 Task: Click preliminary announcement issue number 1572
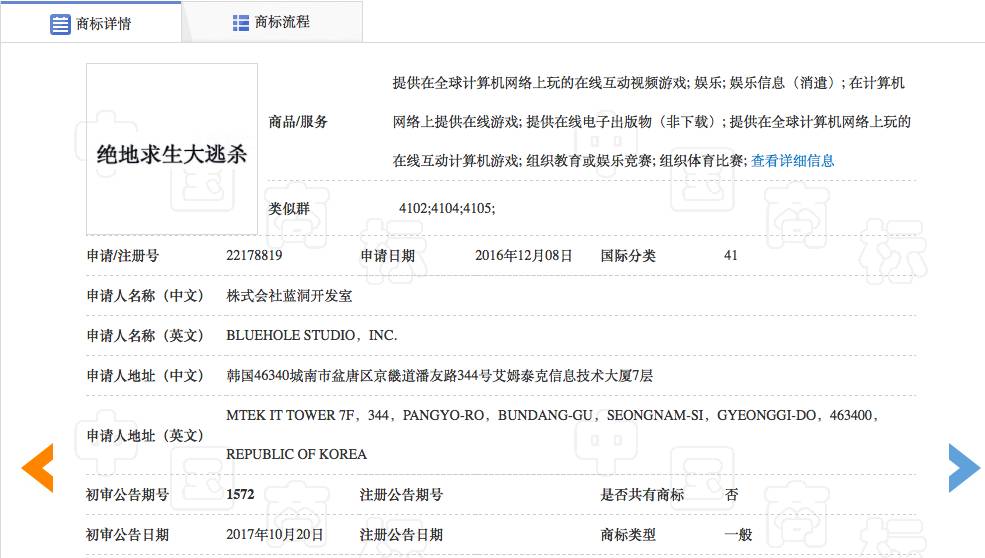click(x=241, y=495)
